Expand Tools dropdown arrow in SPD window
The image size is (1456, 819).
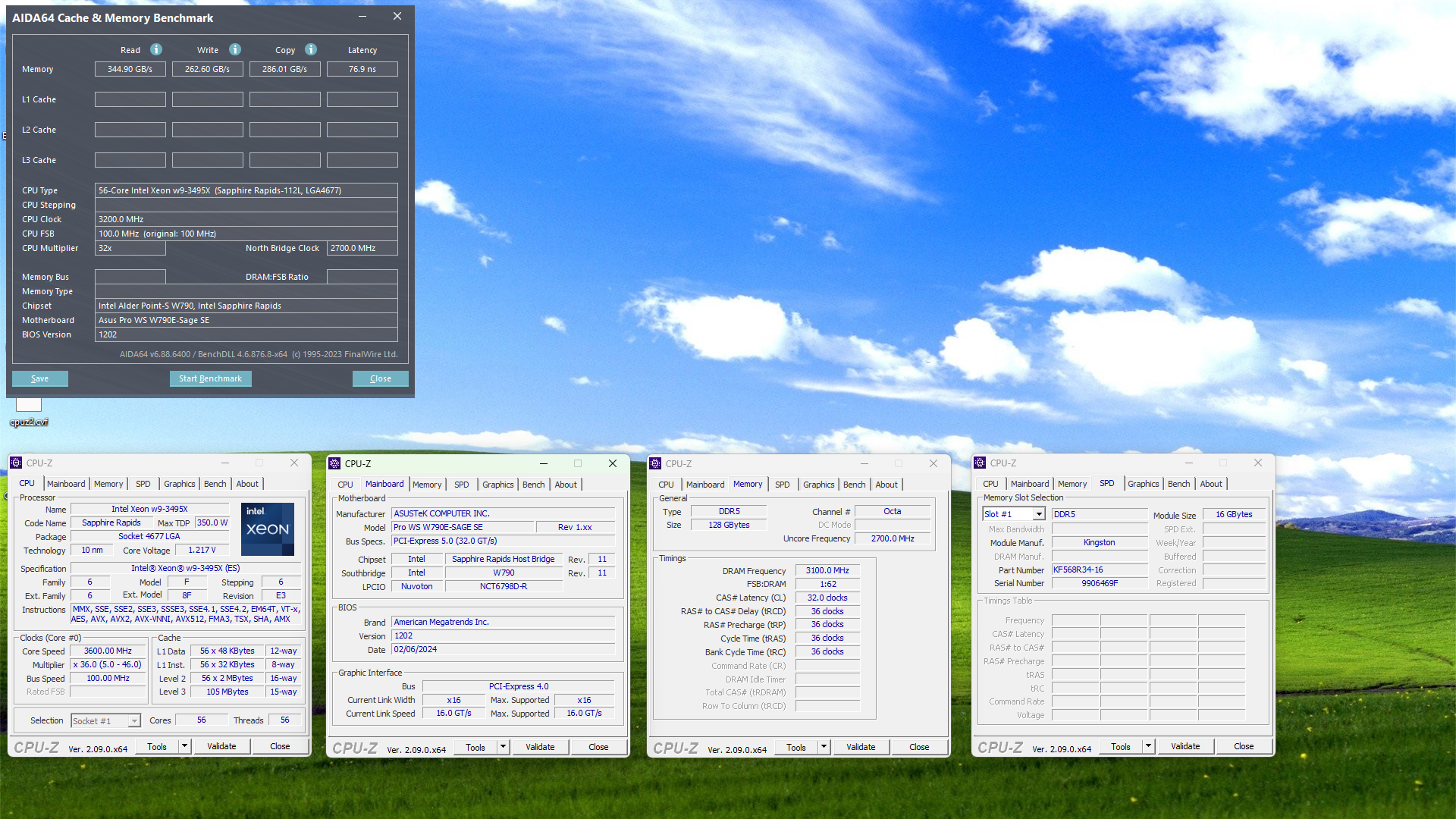[1148, 746]
